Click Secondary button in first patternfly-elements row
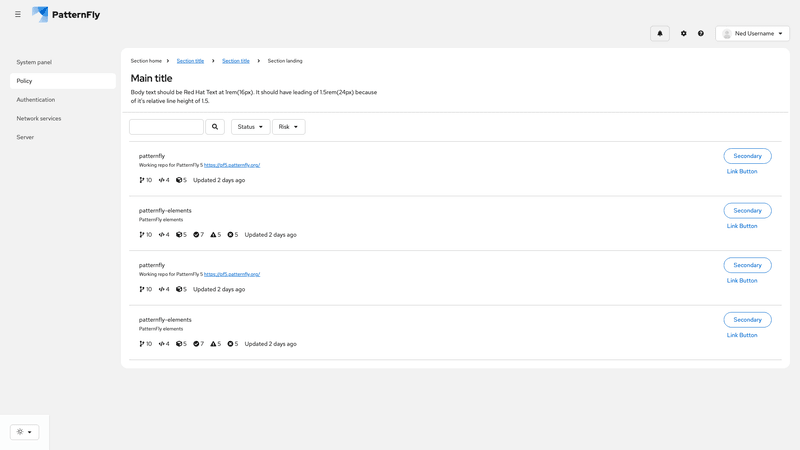 pos(747,211)
